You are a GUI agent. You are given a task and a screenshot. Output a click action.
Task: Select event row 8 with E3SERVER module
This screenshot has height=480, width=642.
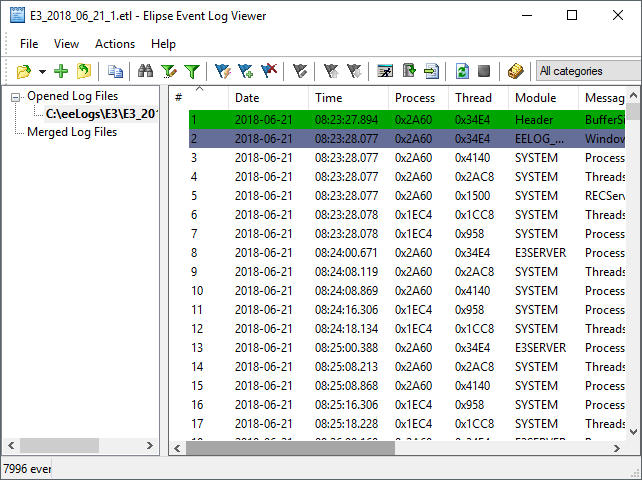coord(400,252)
